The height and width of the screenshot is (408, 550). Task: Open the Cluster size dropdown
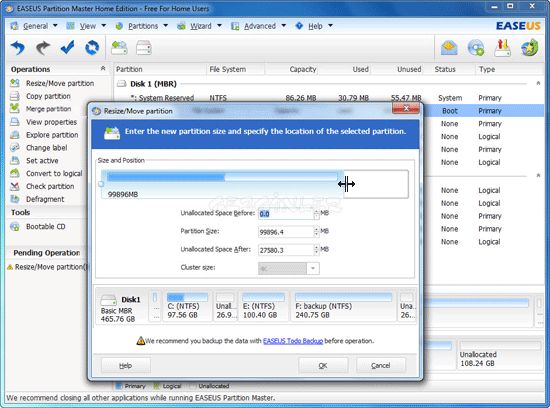[313, 268]
